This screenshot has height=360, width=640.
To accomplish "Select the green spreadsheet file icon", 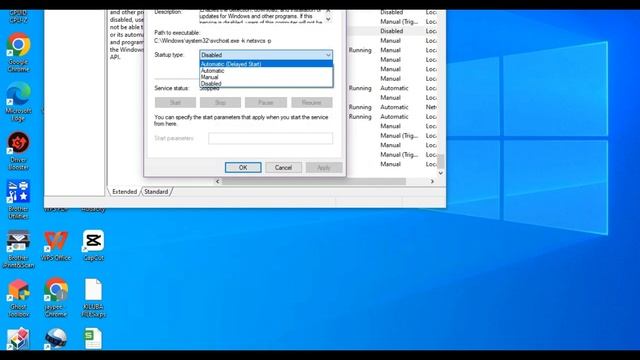I will tap(93, 339).
